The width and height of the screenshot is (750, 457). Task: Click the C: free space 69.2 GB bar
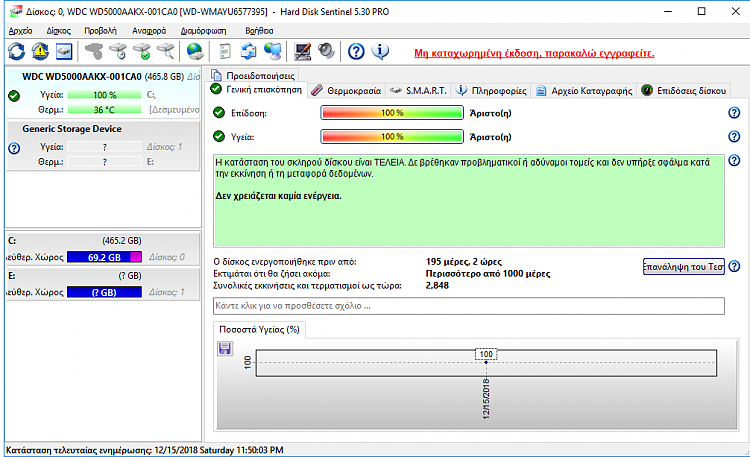(x=104, y=257)
